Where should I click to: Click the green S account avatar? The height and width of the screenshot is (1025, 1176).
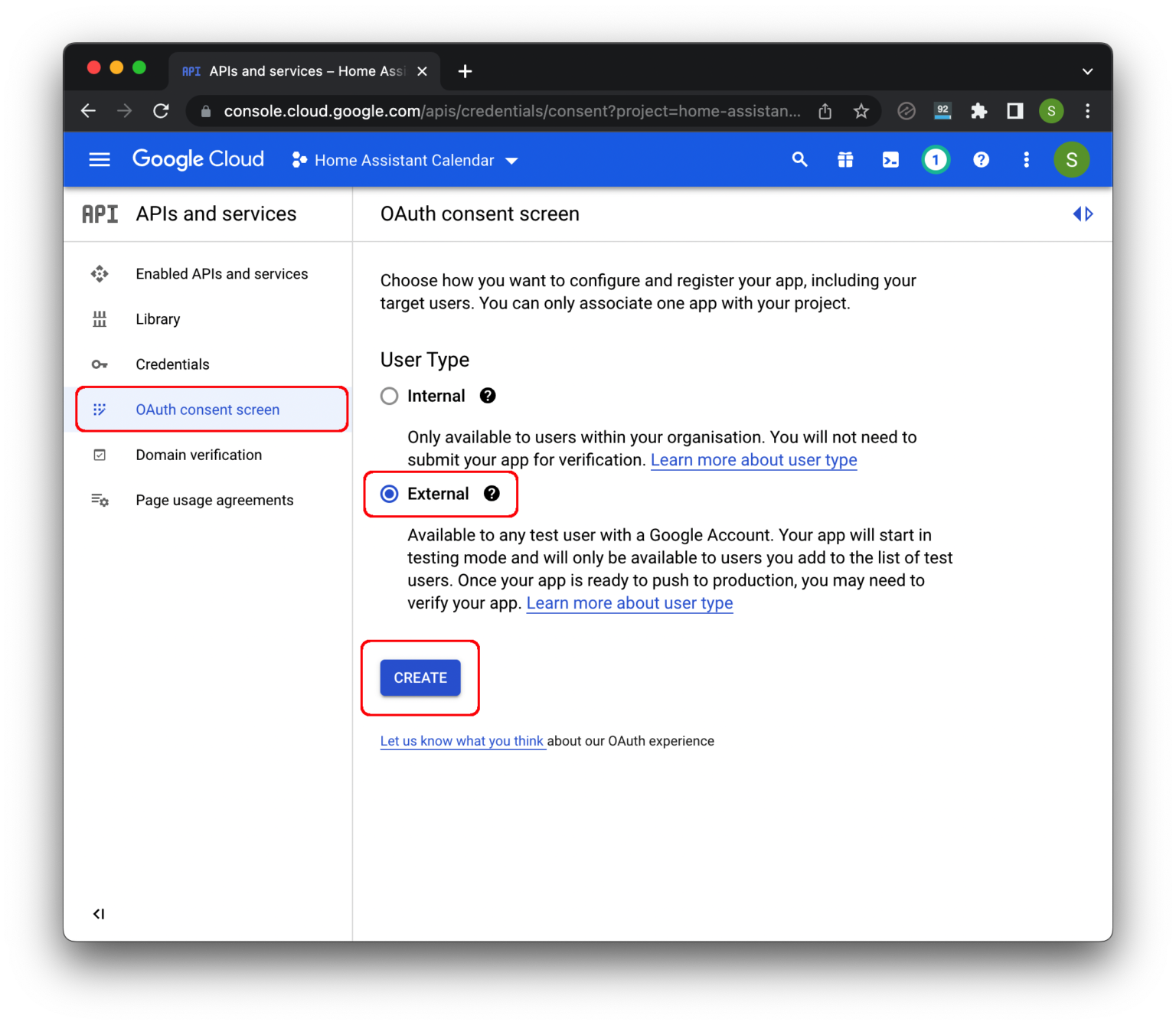pyautogui.click(x=1071, y=159)
